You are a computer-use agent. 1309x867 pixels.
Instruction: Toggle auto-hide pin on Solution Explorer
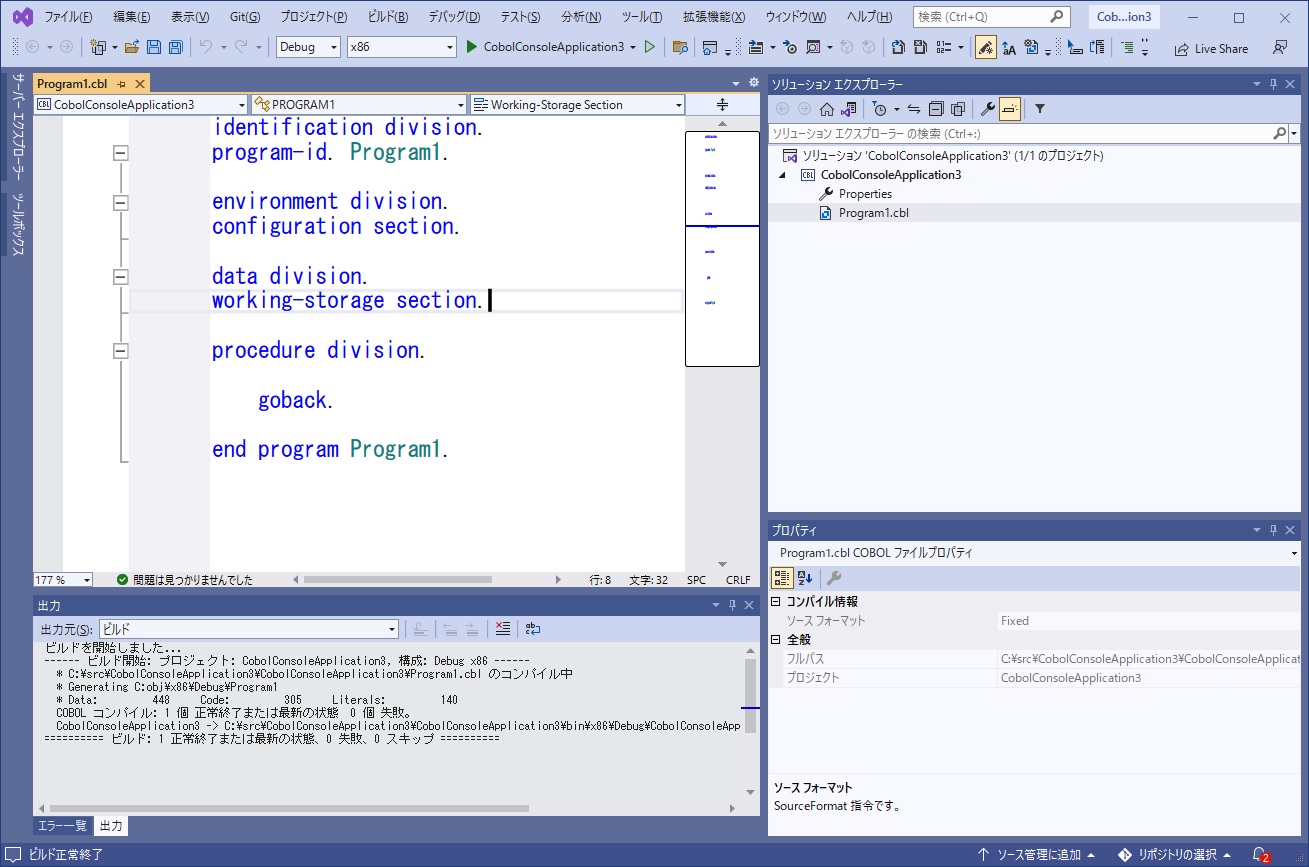click(1273, 85)
